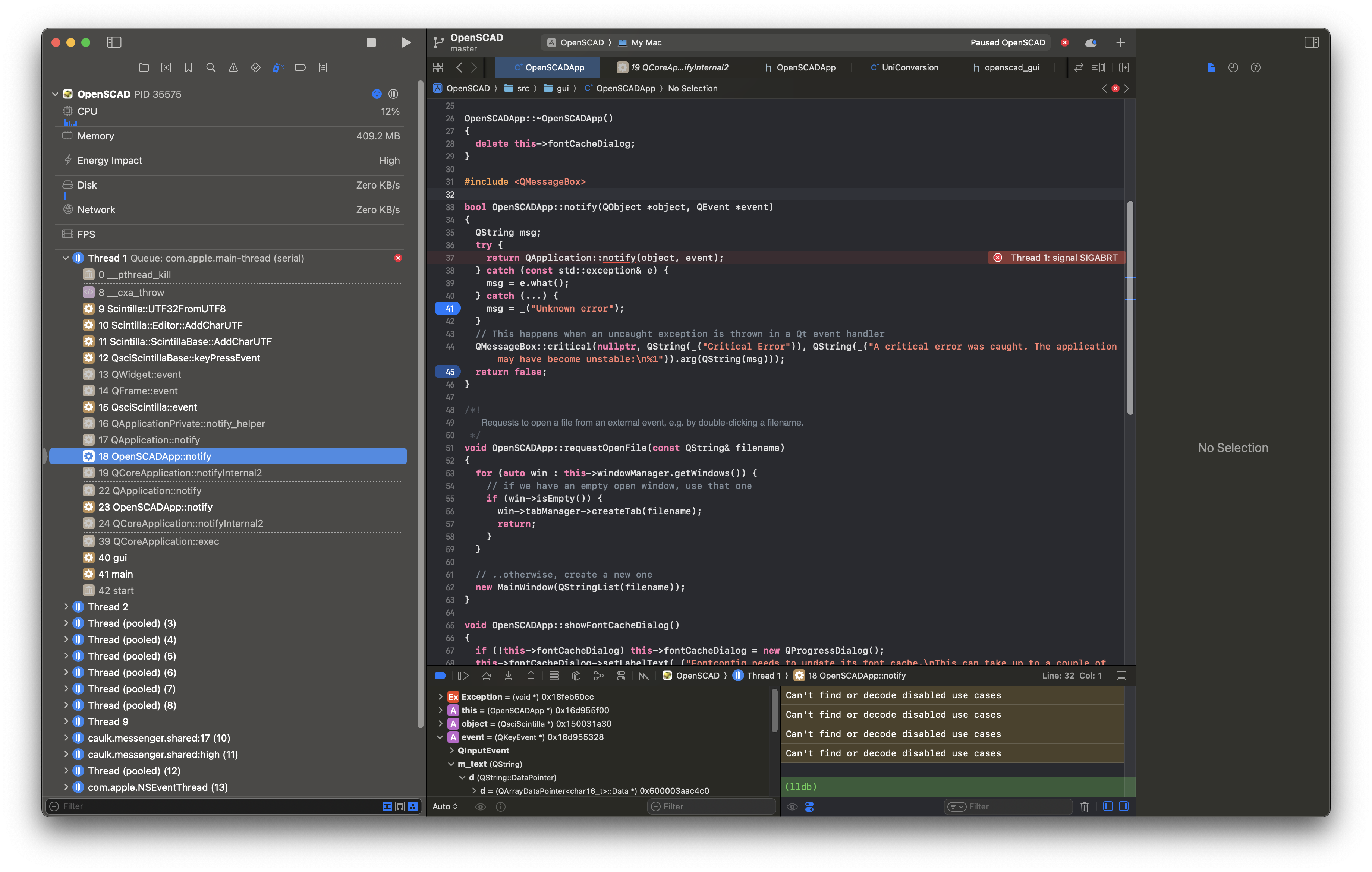Collapse Thread 1 stack frames
Screen dimensions: 1372x872
pyautogui.click(x=66, y=258)
